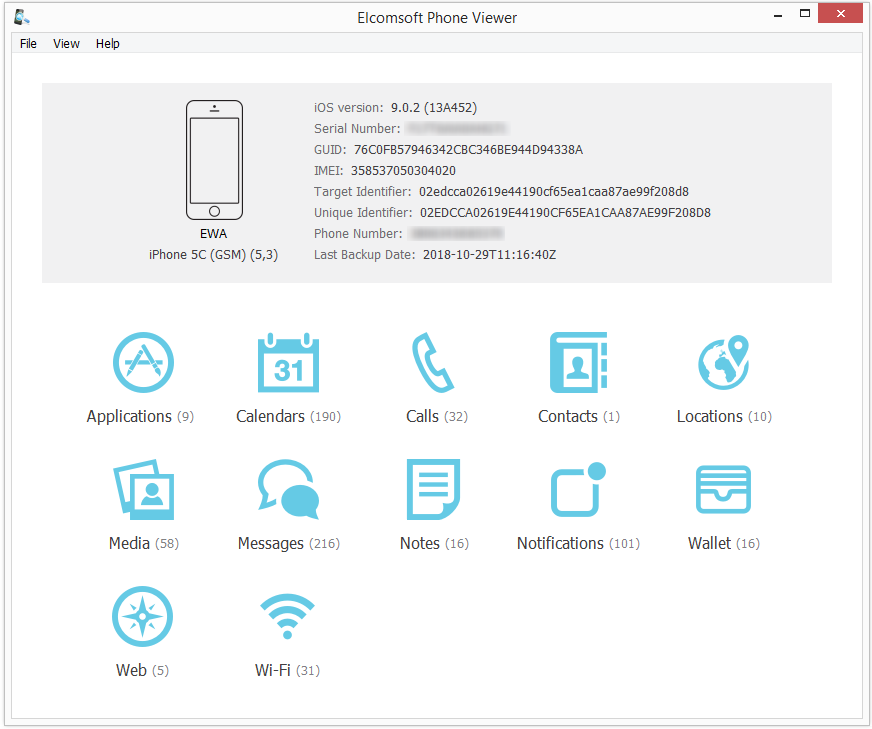Open the Contacts address book icon
Screen dimensions: 872x729
click(578, 363)
